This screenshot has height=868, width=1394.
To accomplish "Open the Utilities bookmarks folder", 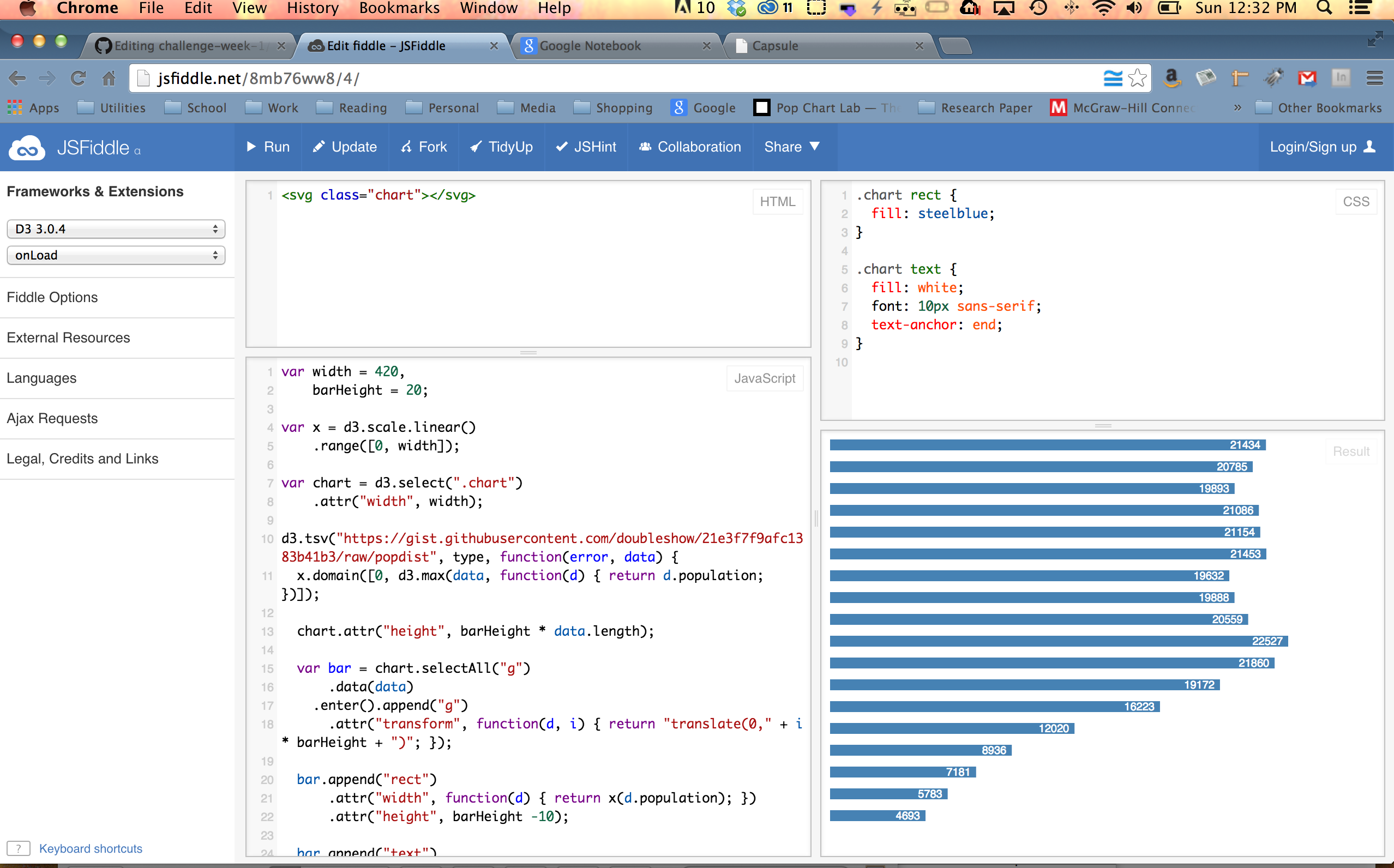I will pos(111,108).
